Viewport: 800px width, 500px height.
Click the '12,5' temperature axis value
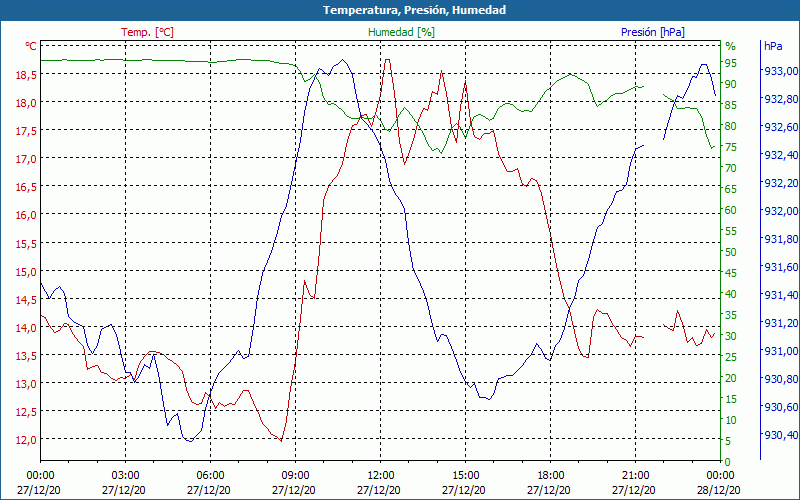pos(26,412)
